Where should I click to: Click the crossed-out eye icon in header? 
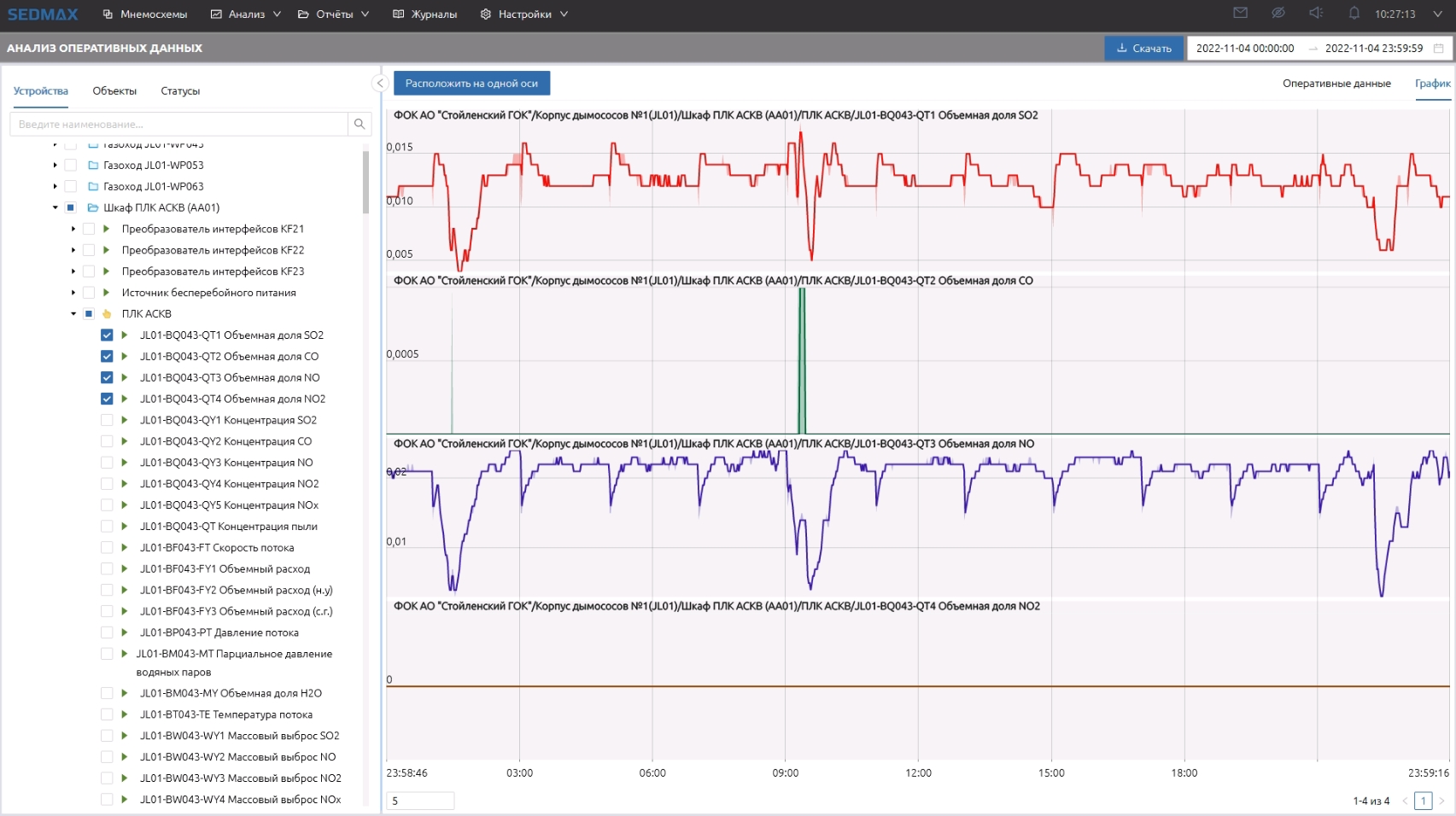1278,13
